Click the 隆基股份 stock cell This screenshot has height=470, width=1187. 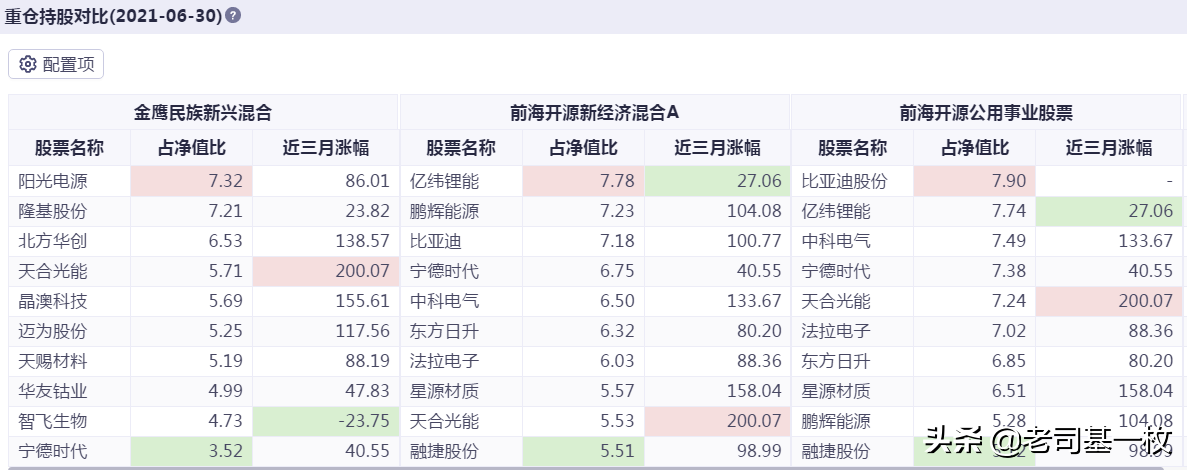(x=70, y=212)
